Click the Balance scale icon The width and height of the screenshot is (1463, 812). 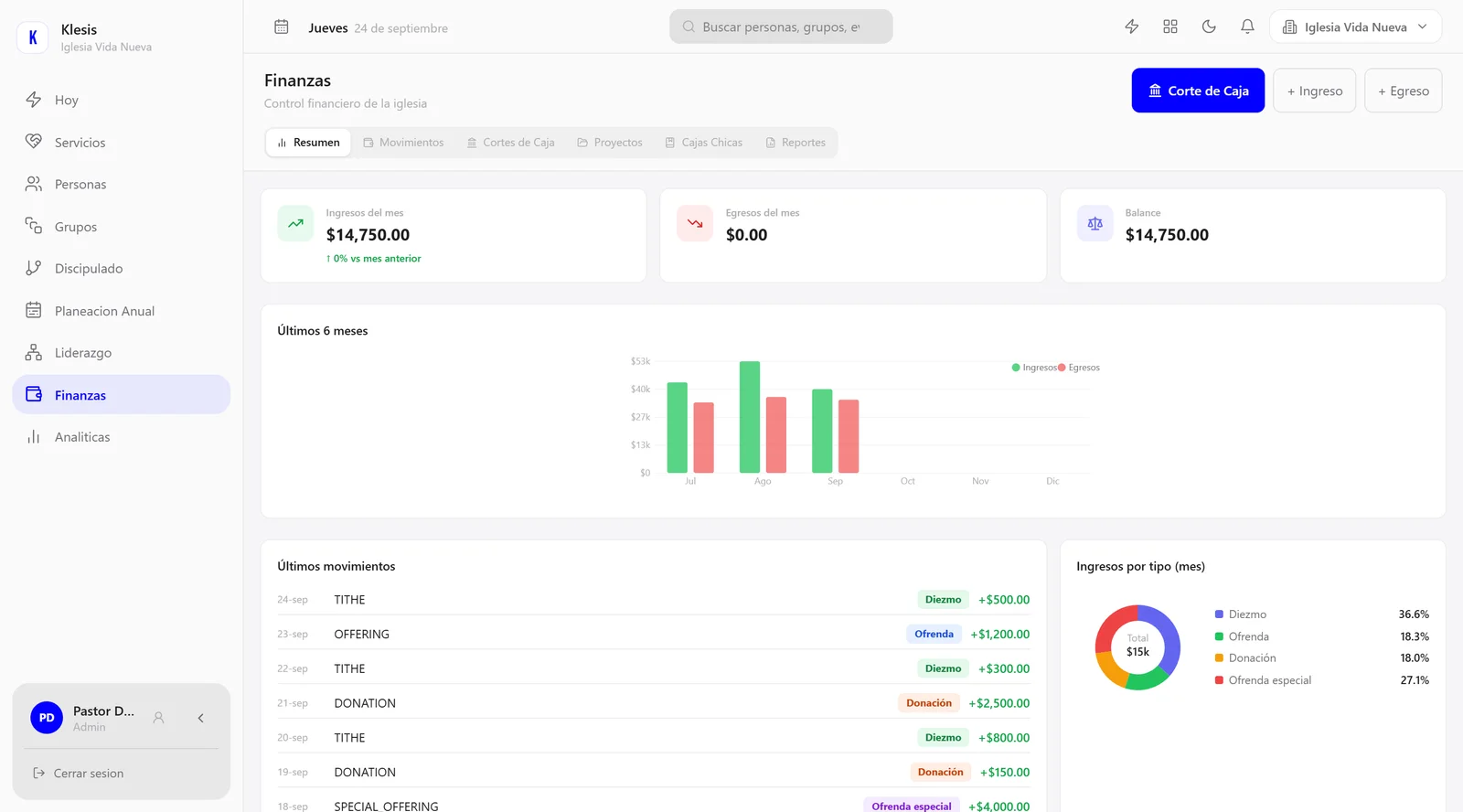point(1095,223)
